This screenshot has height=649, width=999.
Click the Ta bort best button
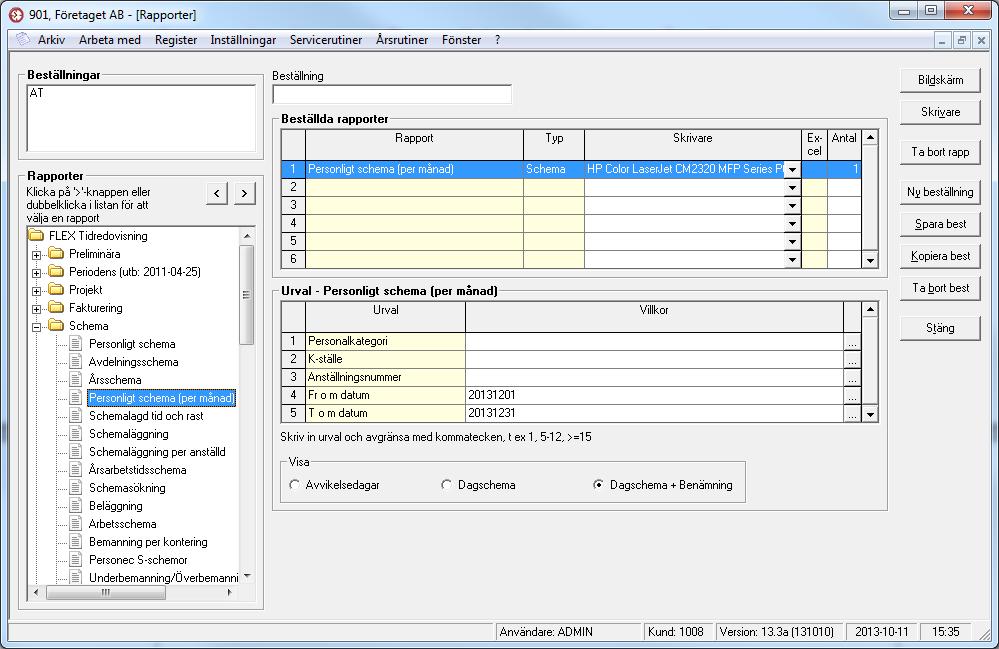coord(940,288)
